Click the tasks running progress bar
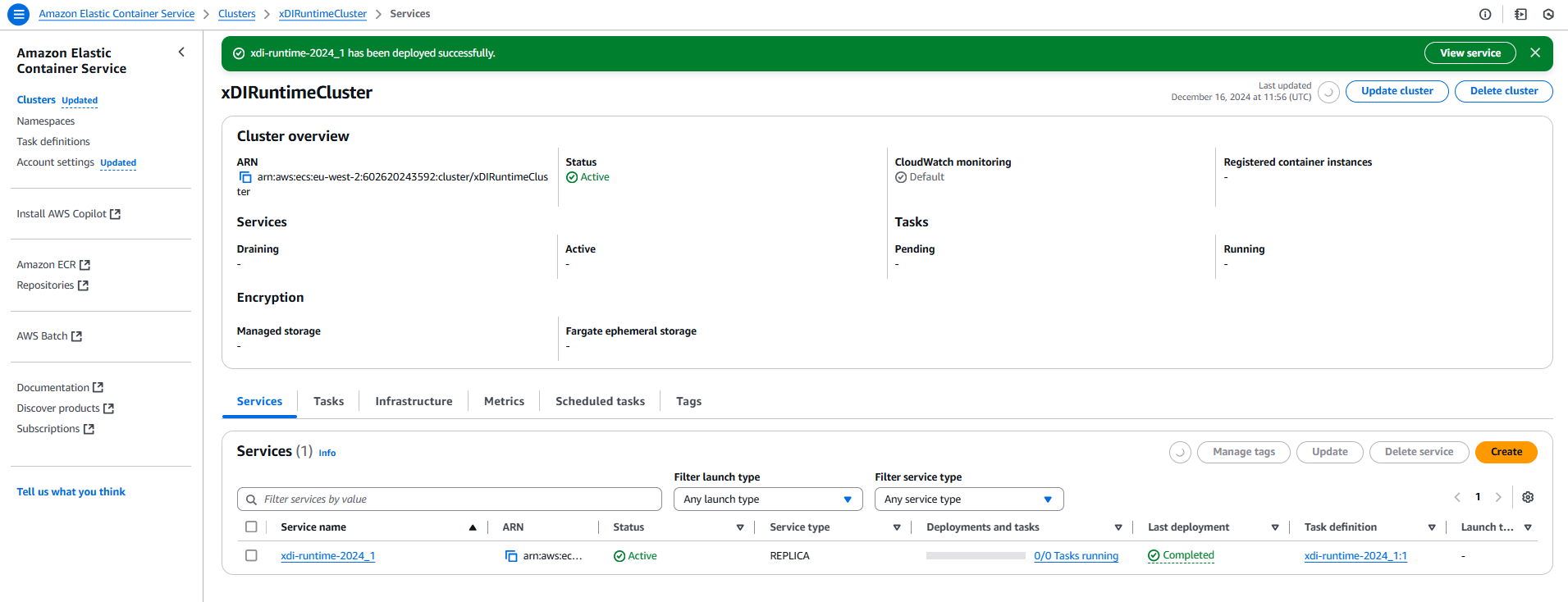1568x602 pixels. click(976, 556)
